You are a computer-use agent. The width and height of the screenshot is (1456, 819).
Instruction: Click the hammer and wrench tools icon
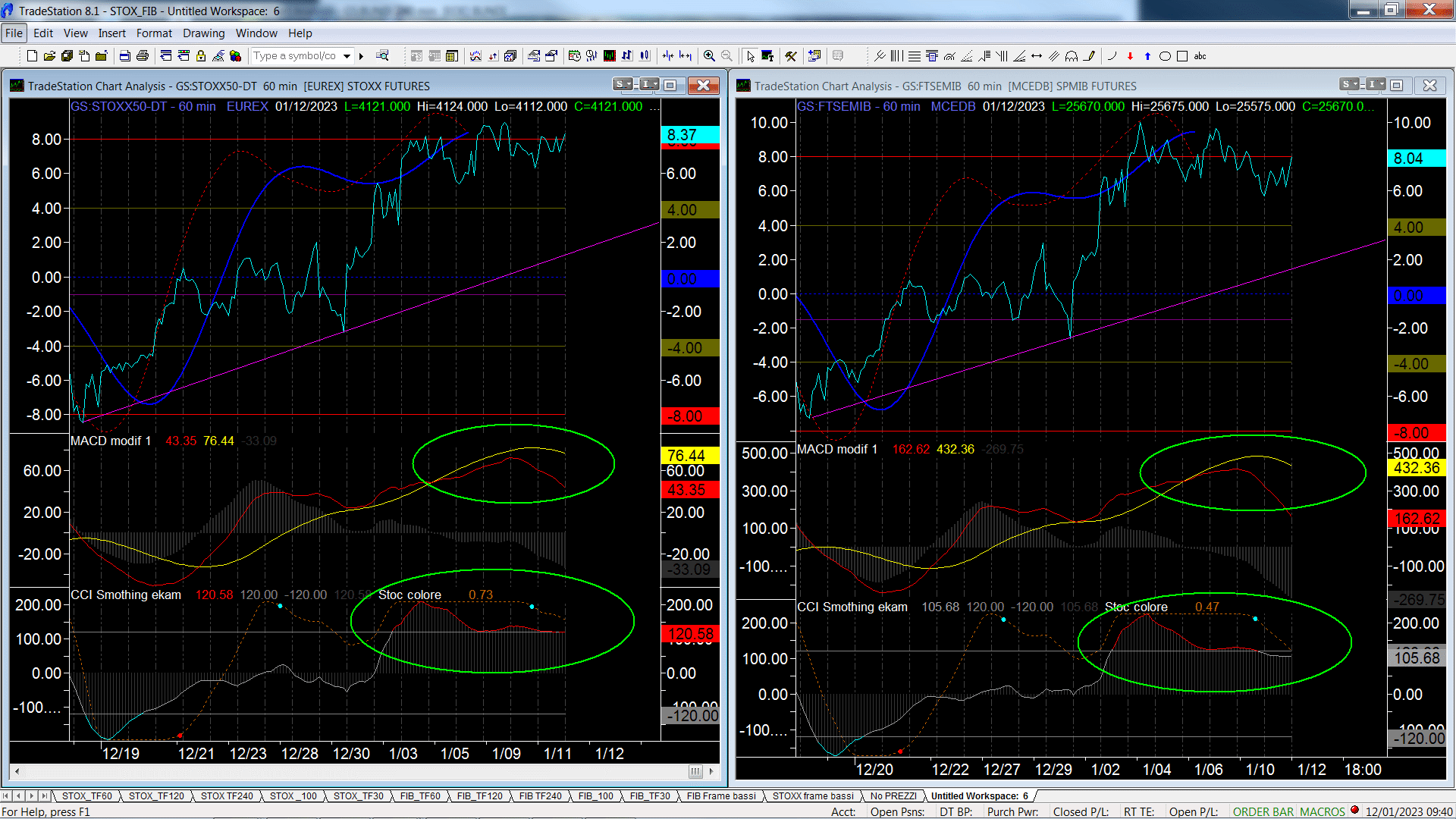[x=791, y=56]
